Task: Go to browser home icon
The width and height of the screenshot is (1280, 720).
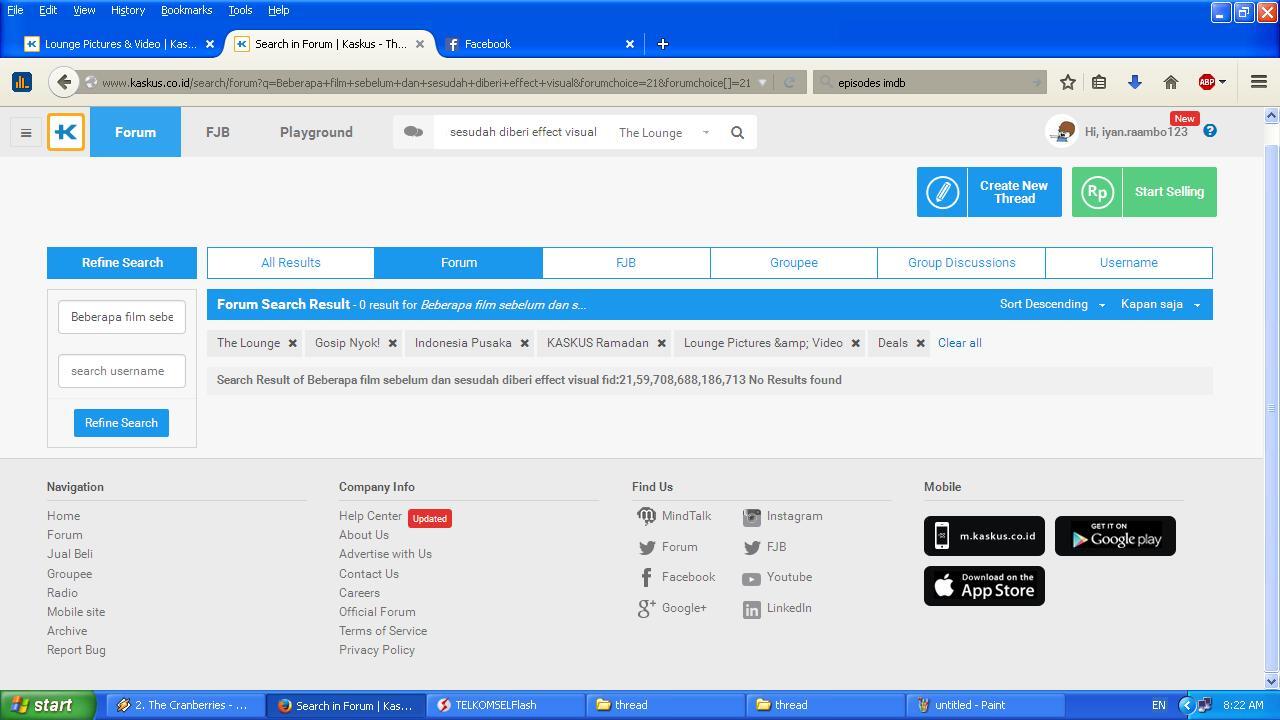Action: click(x=1171, y=82)
